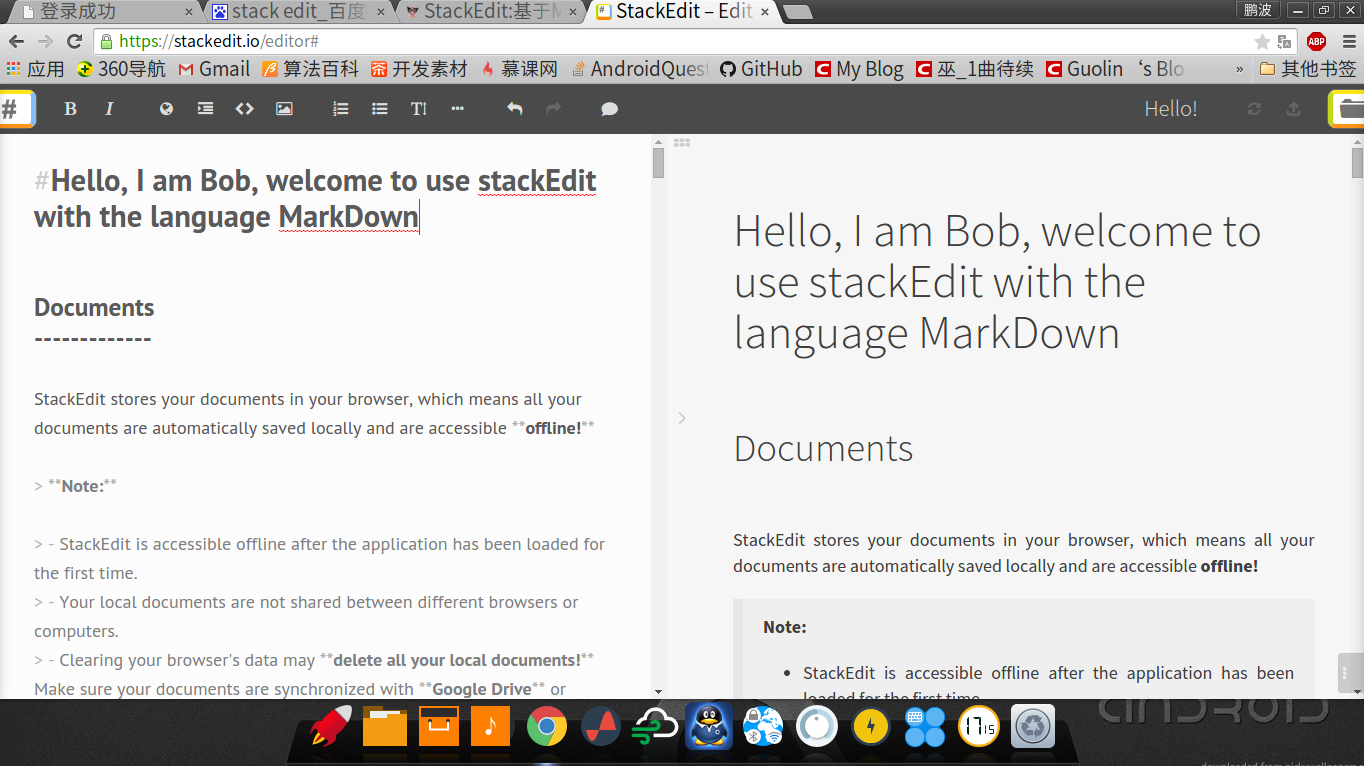1364x766 pixels.
Task: Apply bold formatting in toolbar
Action: click(x=70, y=109)
